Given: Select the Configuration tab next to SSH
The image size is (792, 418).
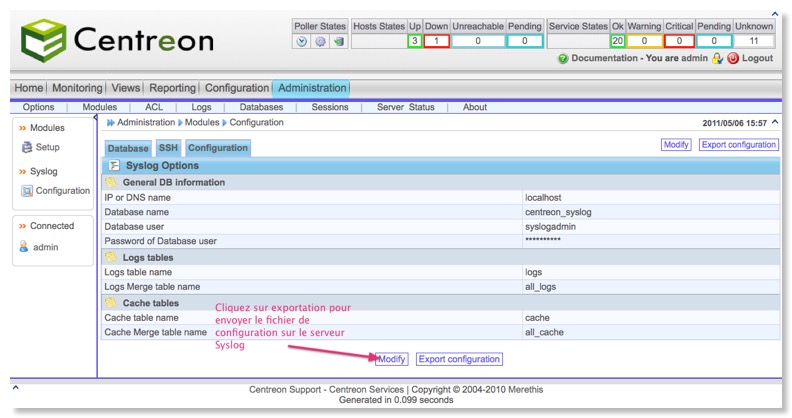Looking at the screenshot, I should click(x=217, y=148).
